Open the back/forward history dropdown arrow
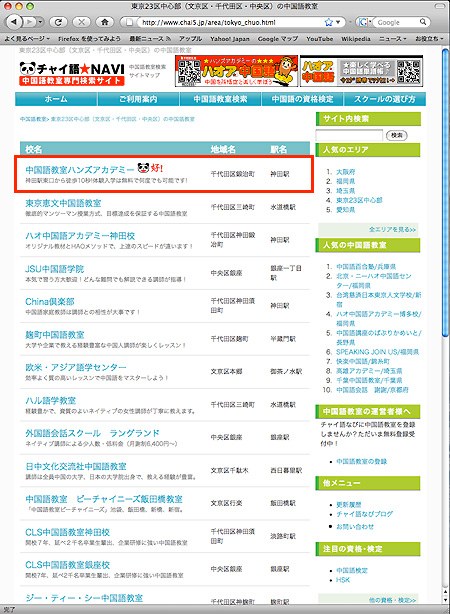The width and height of the screenshot is (450, 614). click(x=40, y=22)
